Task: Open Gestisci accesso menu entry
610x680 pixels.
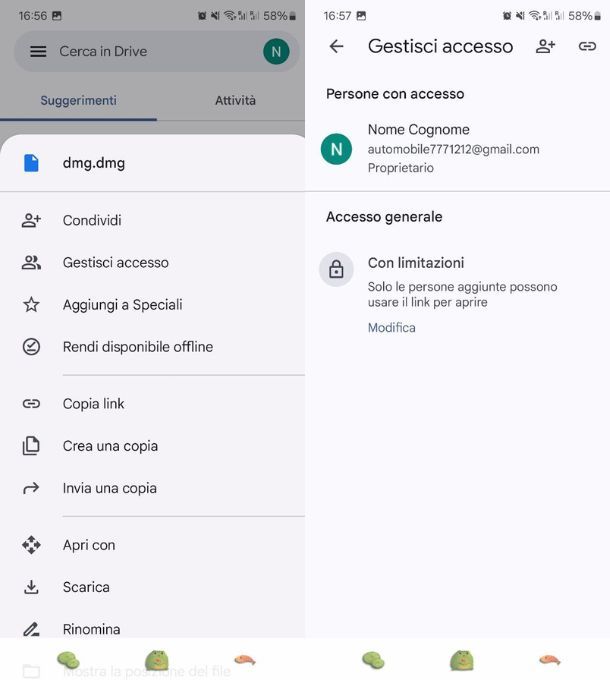Action: [x=116, y=262]
